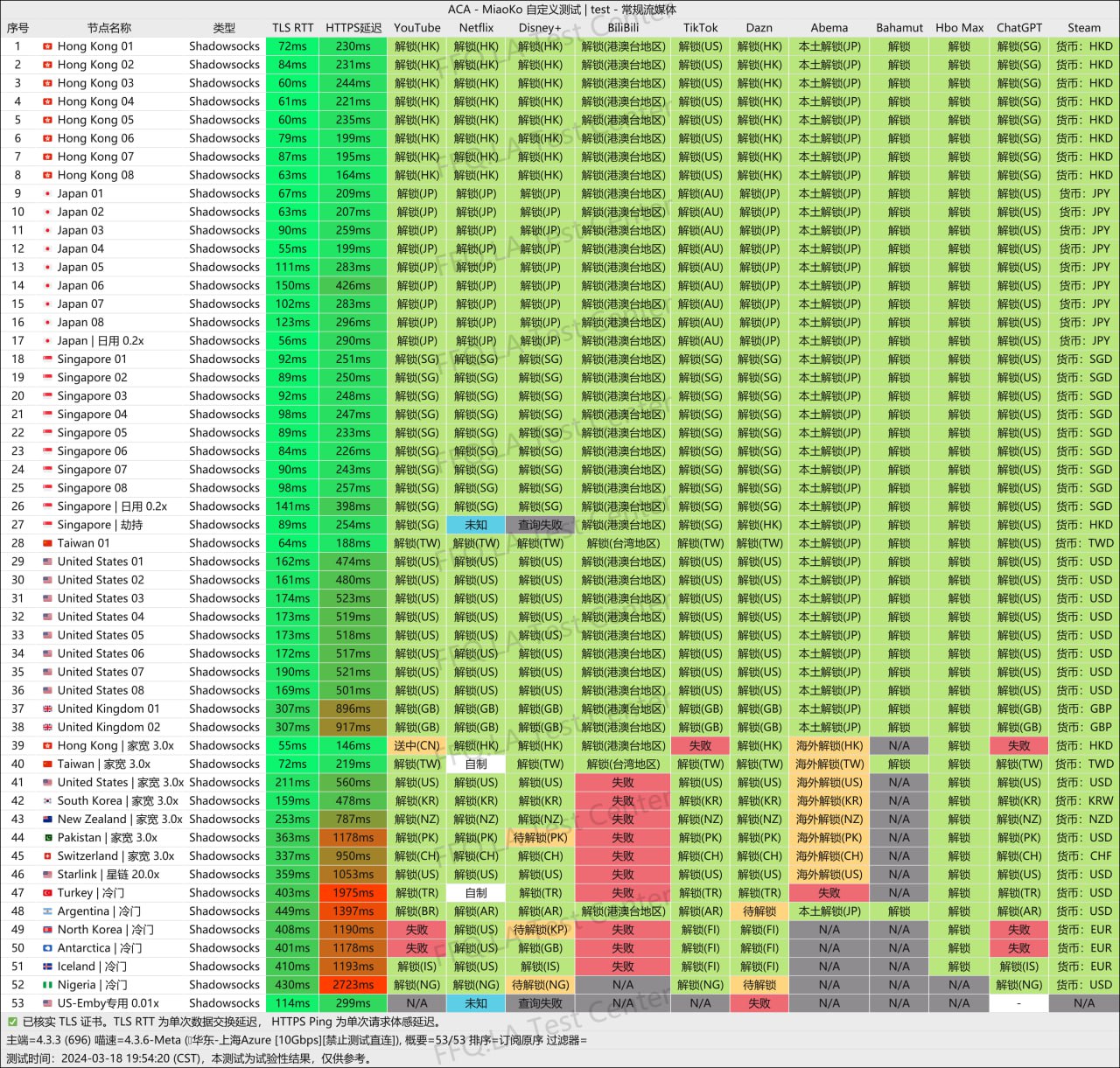Click the Singapore 01 flag icon

47,359
